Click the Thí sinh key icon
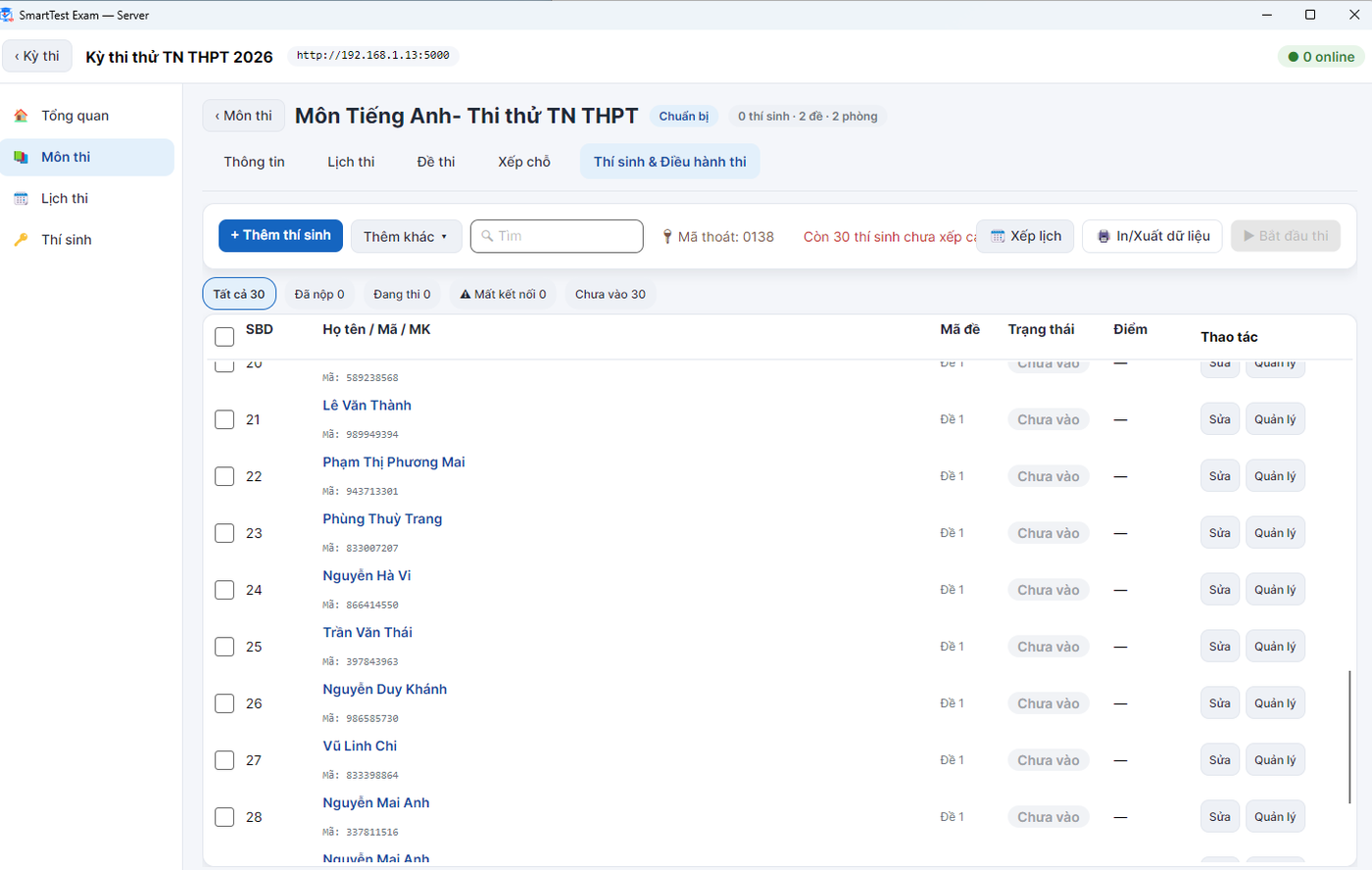1372x870 pixels. tap(21, 239)
